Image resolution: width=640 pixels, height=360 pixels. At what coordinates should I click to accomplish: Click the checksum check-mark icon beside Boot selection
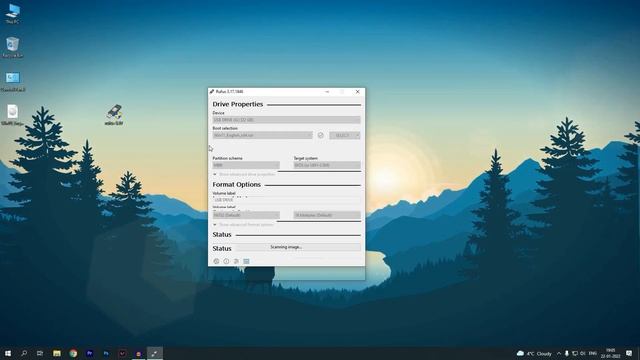[320, 135]
